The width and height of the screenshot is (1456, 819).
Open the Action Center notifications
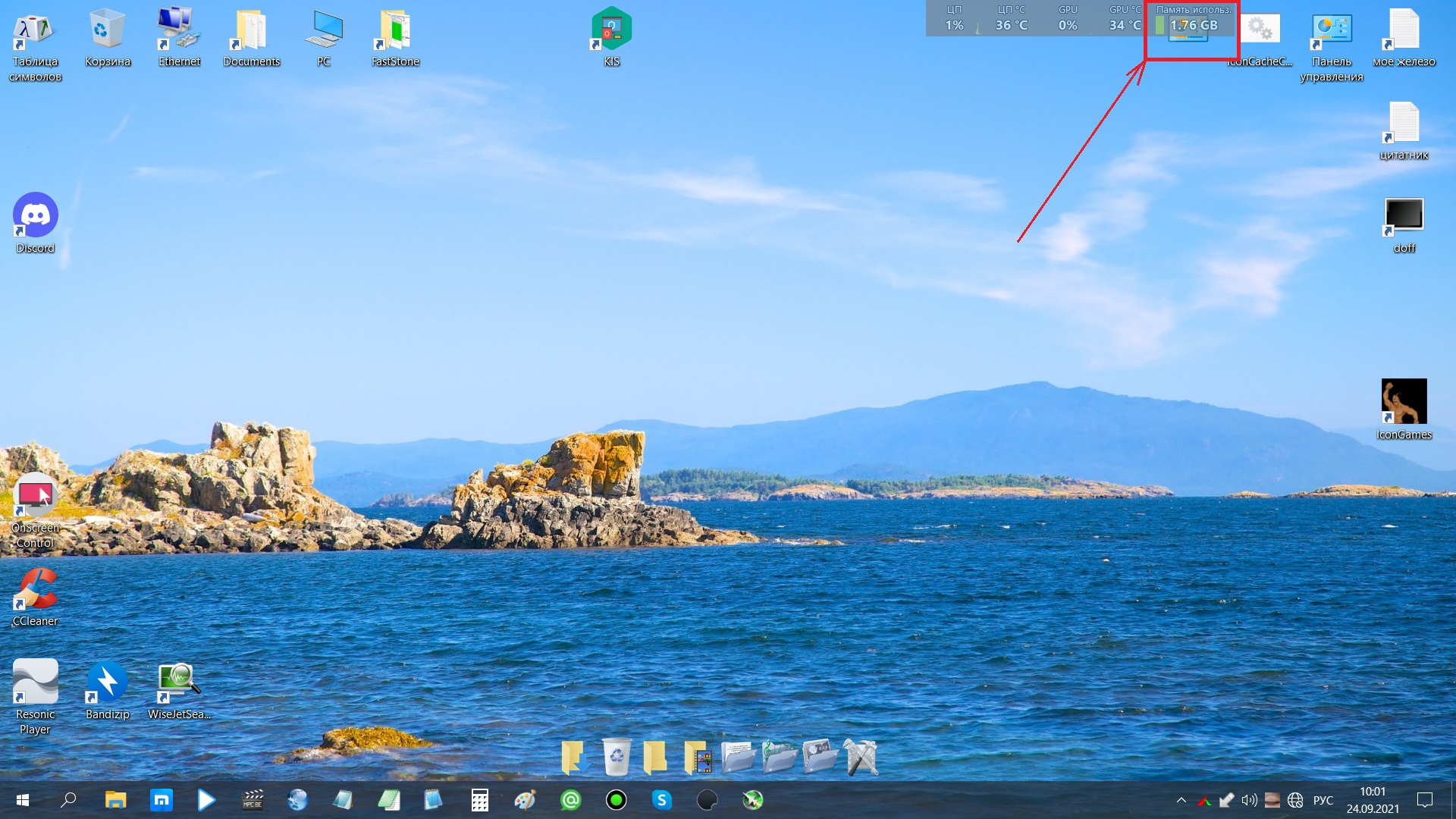click(1425, 800)
